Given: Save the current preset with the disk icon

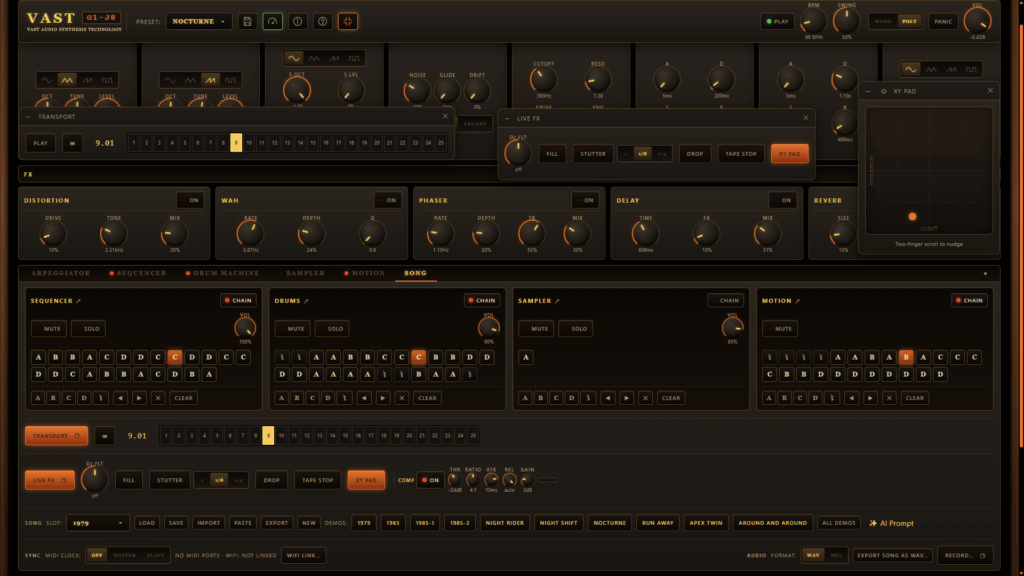Looking at the screenshot, I should (x=247, y=22).
